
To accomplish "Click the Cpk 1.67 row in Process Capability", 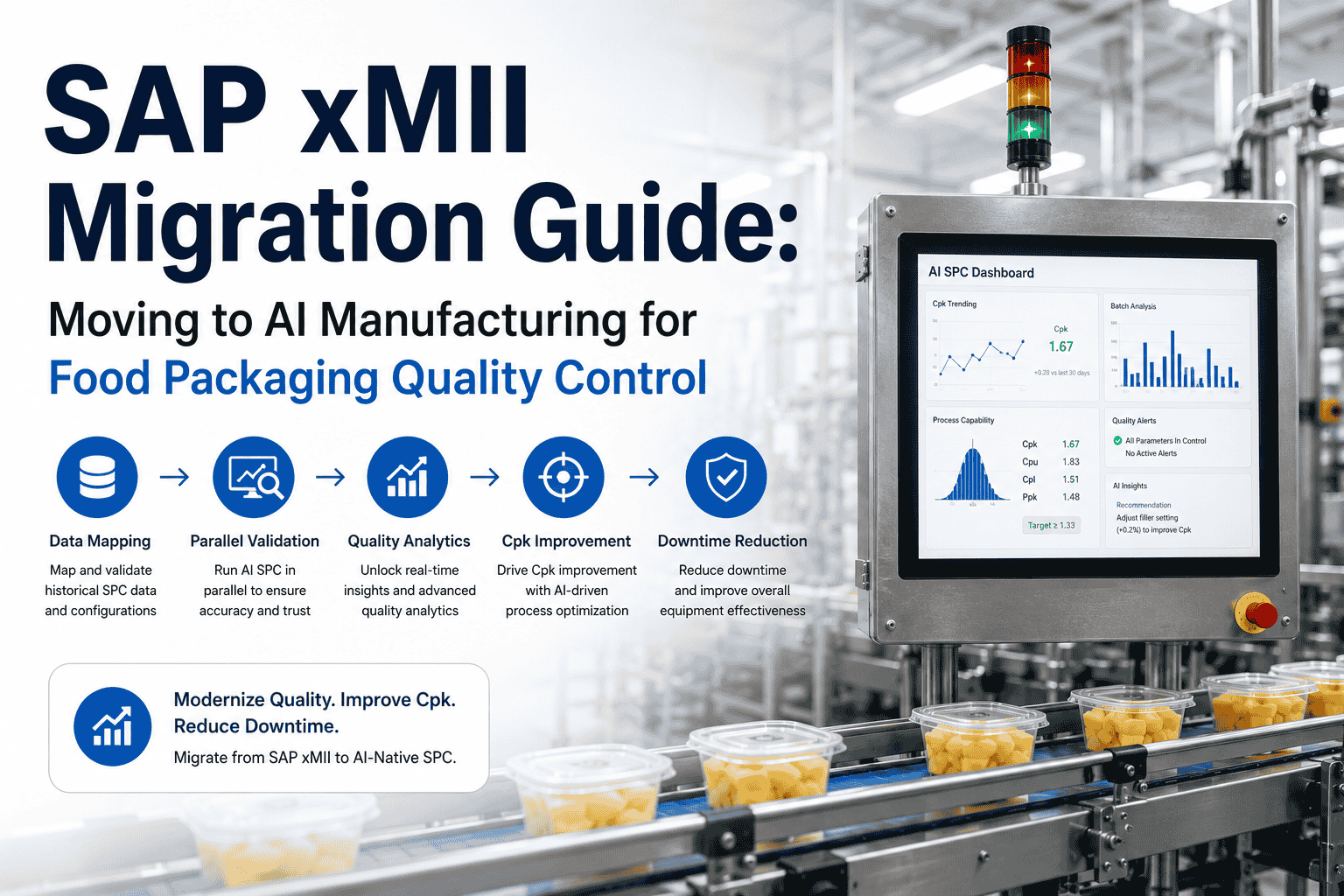I will (1051, 444).
